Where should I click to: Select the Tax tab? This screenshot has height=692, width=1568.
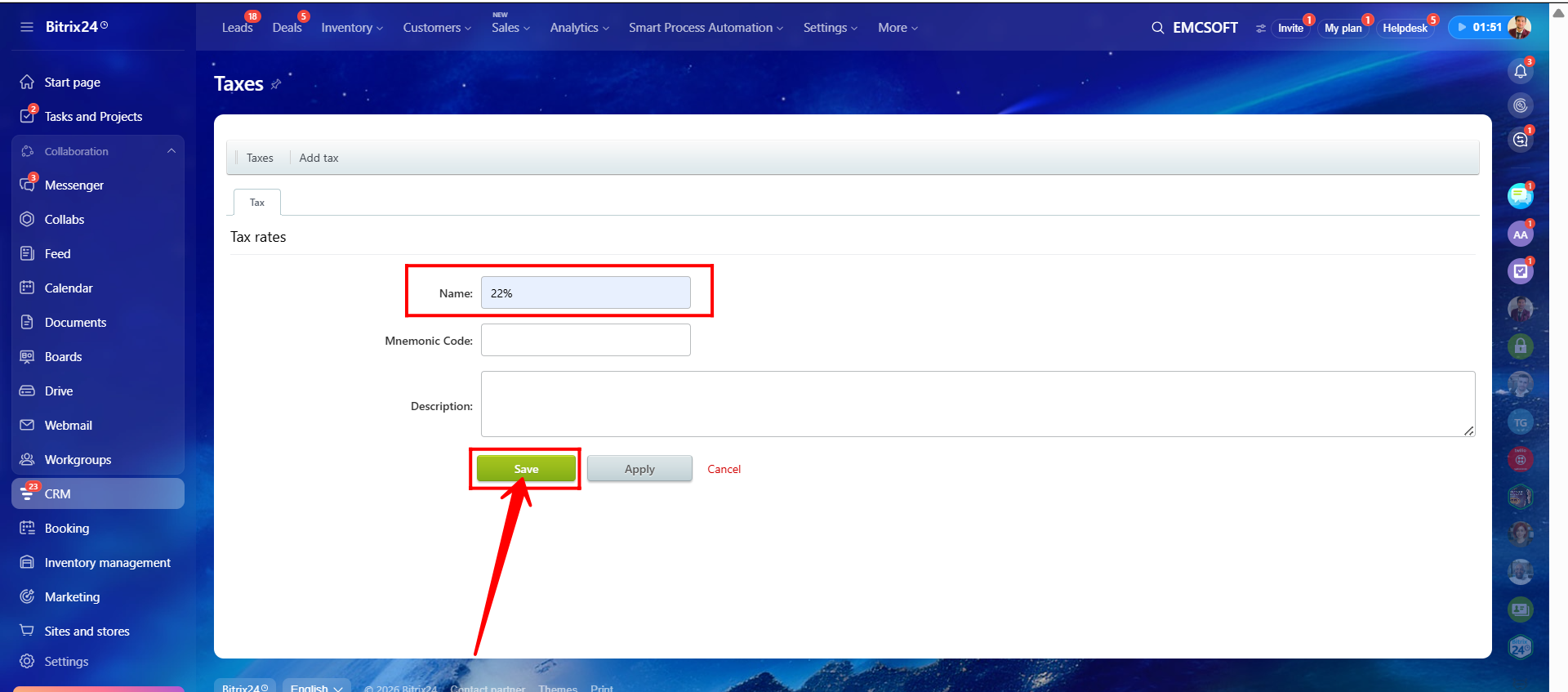click(257, 203)
